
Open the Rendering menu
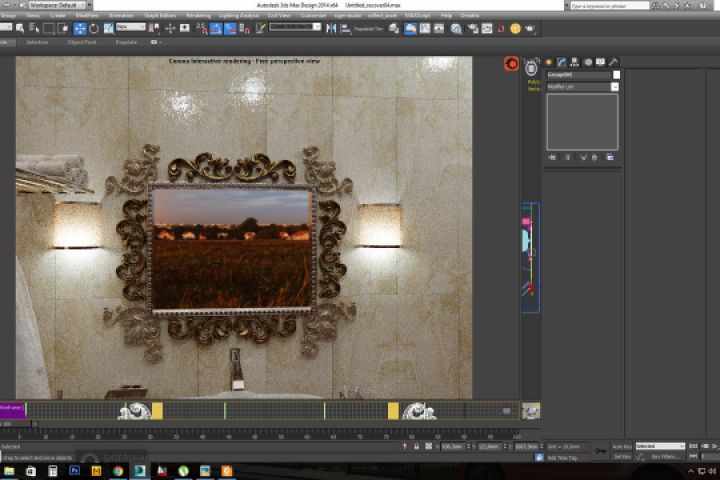(198, 16)
